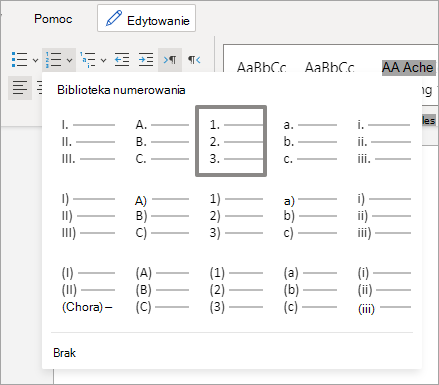Choose the (i) (ii) (iii) numbering format
The height and width of the screenshot is (385, 439).
tap(384, 290)
